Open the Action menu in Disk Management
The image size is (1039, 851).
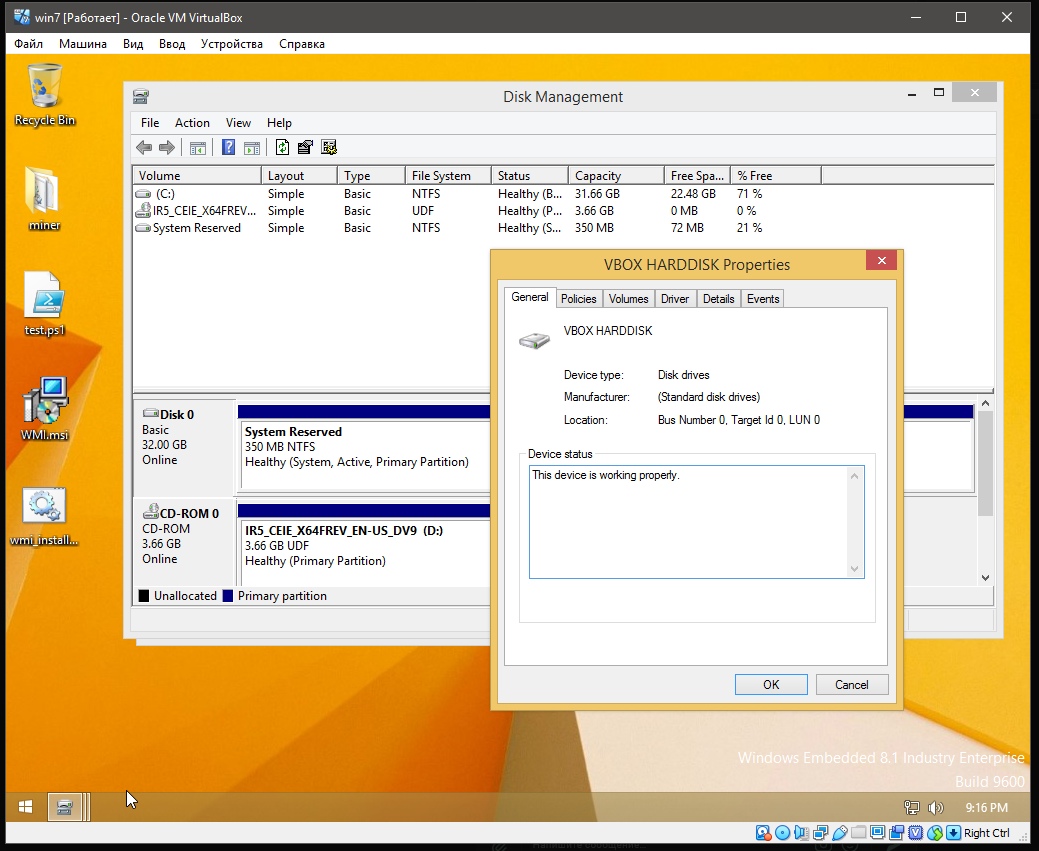(192, 123)
